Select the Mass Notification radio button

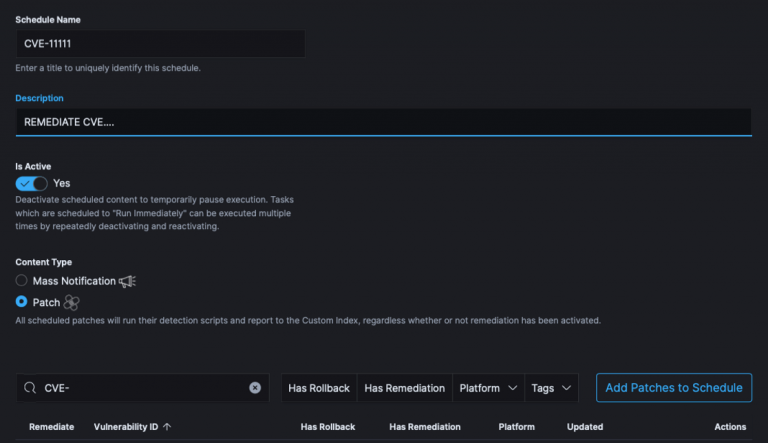pos(21,280)
